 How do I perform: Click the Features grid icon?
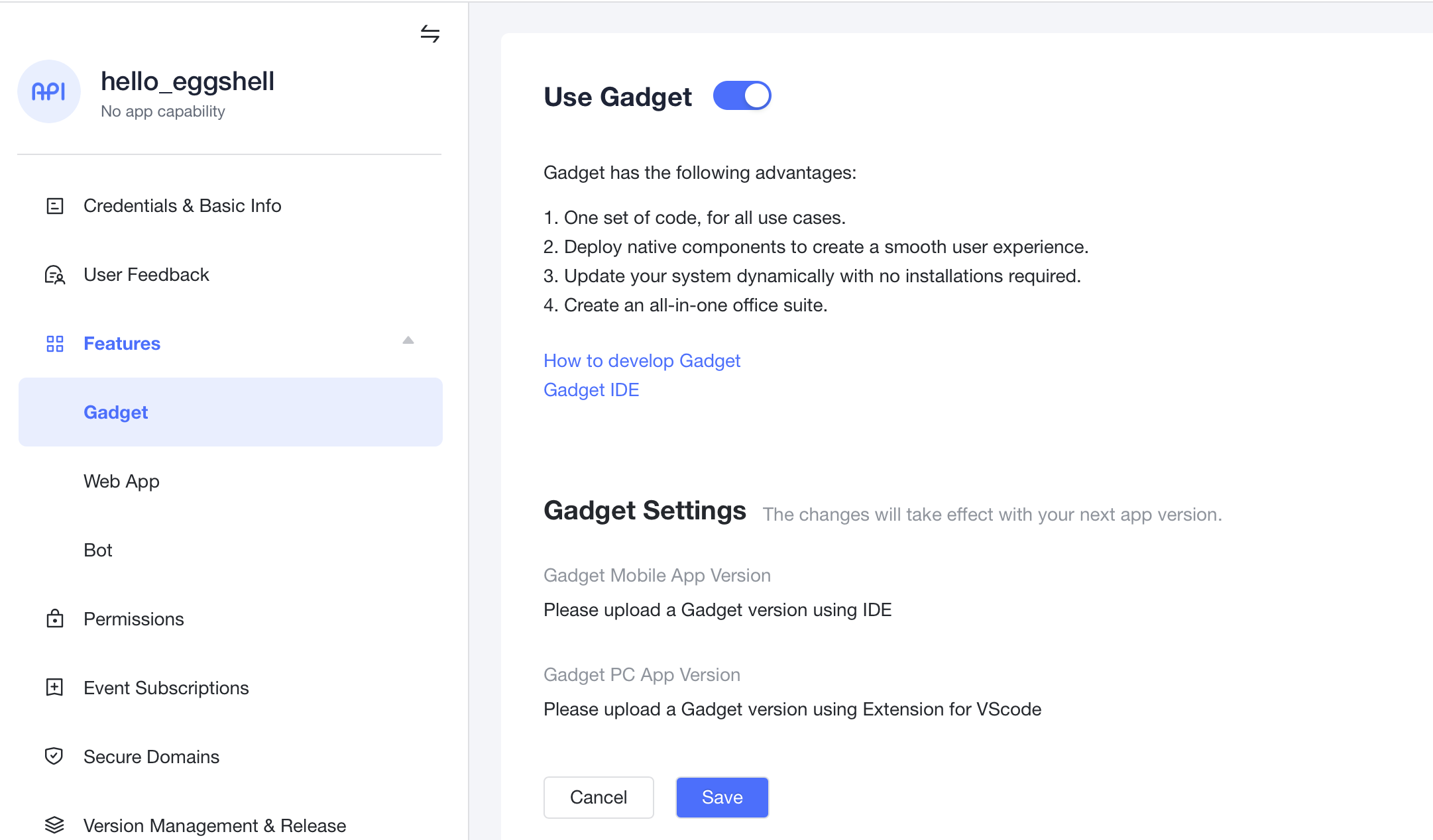click(x=55, y=344)
